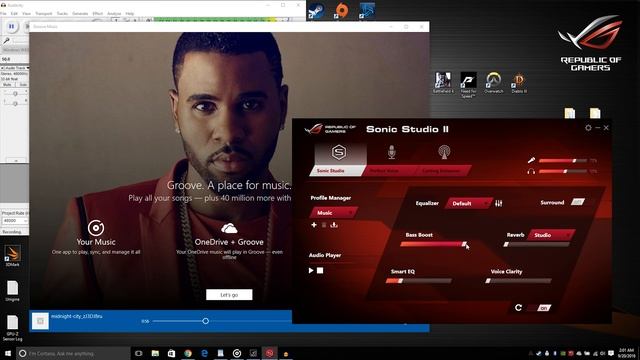The width and height of the screenshot is (640, 360).
Task: Open the Sonic Studio tab
Action: [339, 159]
